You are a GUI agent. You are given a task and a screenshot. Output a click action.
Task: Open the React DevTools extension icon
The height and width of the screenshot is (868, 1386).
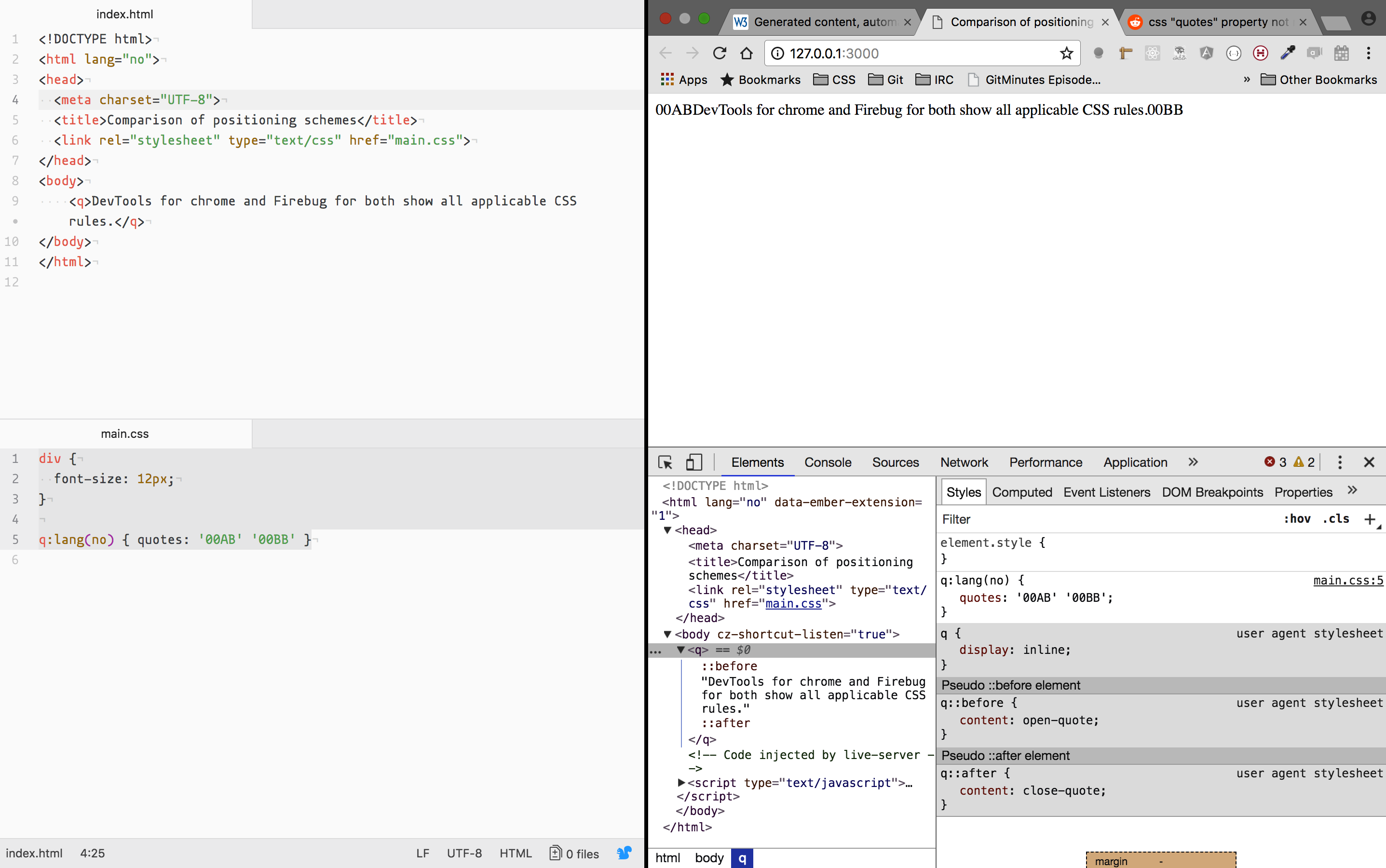(x=1152, y=53)
